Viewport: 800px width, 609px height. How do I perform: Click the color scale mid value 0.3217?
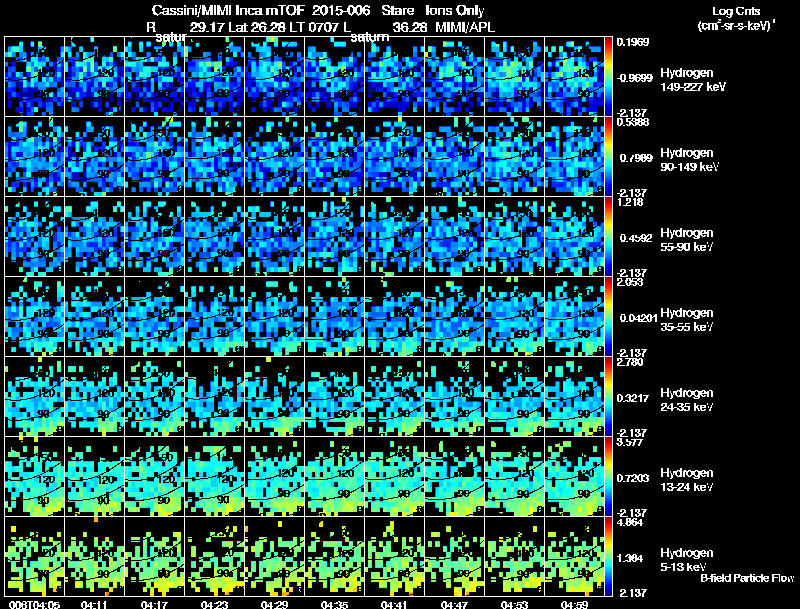click(x=633, y=398)
